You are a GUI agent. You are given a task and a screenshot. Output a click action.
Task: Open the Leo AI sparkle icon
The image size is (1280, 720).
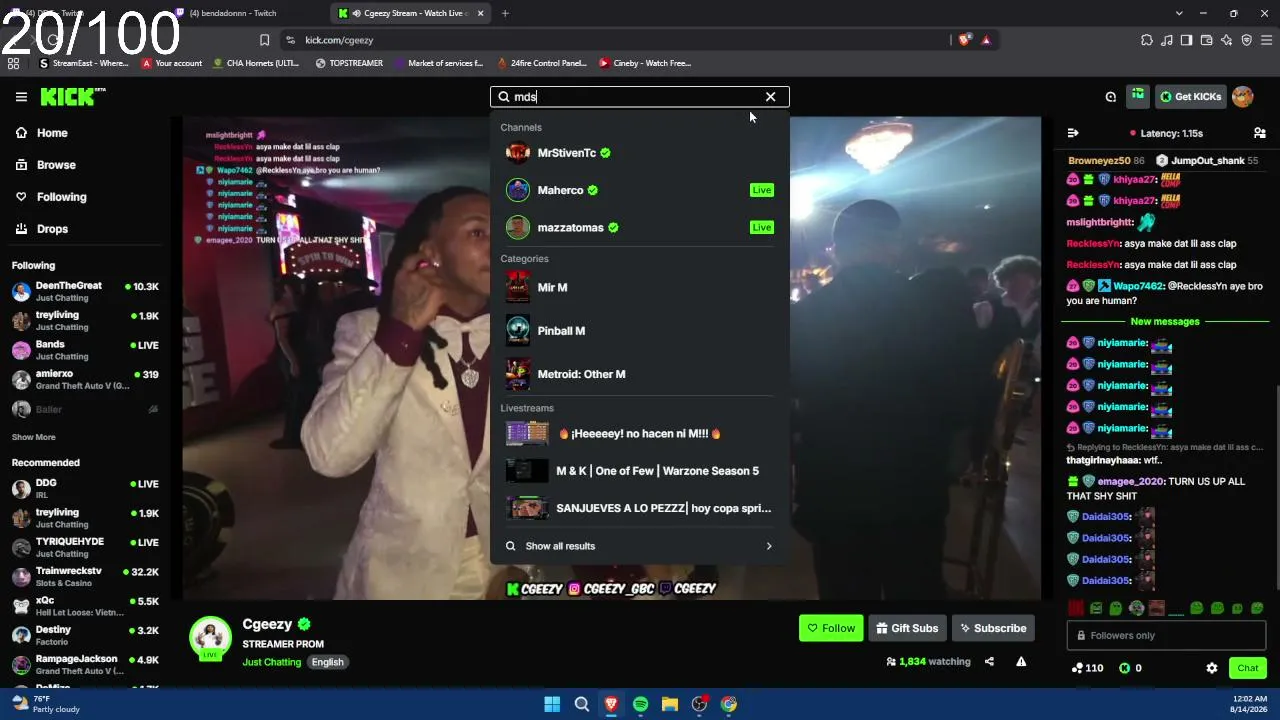[1226, 40]
